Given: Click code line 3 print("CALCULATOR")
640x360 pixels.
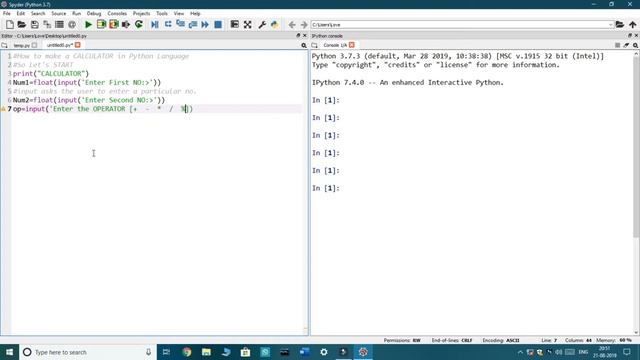Looking at the screenshot, I should pyautogui.click(x=51, y=74).
